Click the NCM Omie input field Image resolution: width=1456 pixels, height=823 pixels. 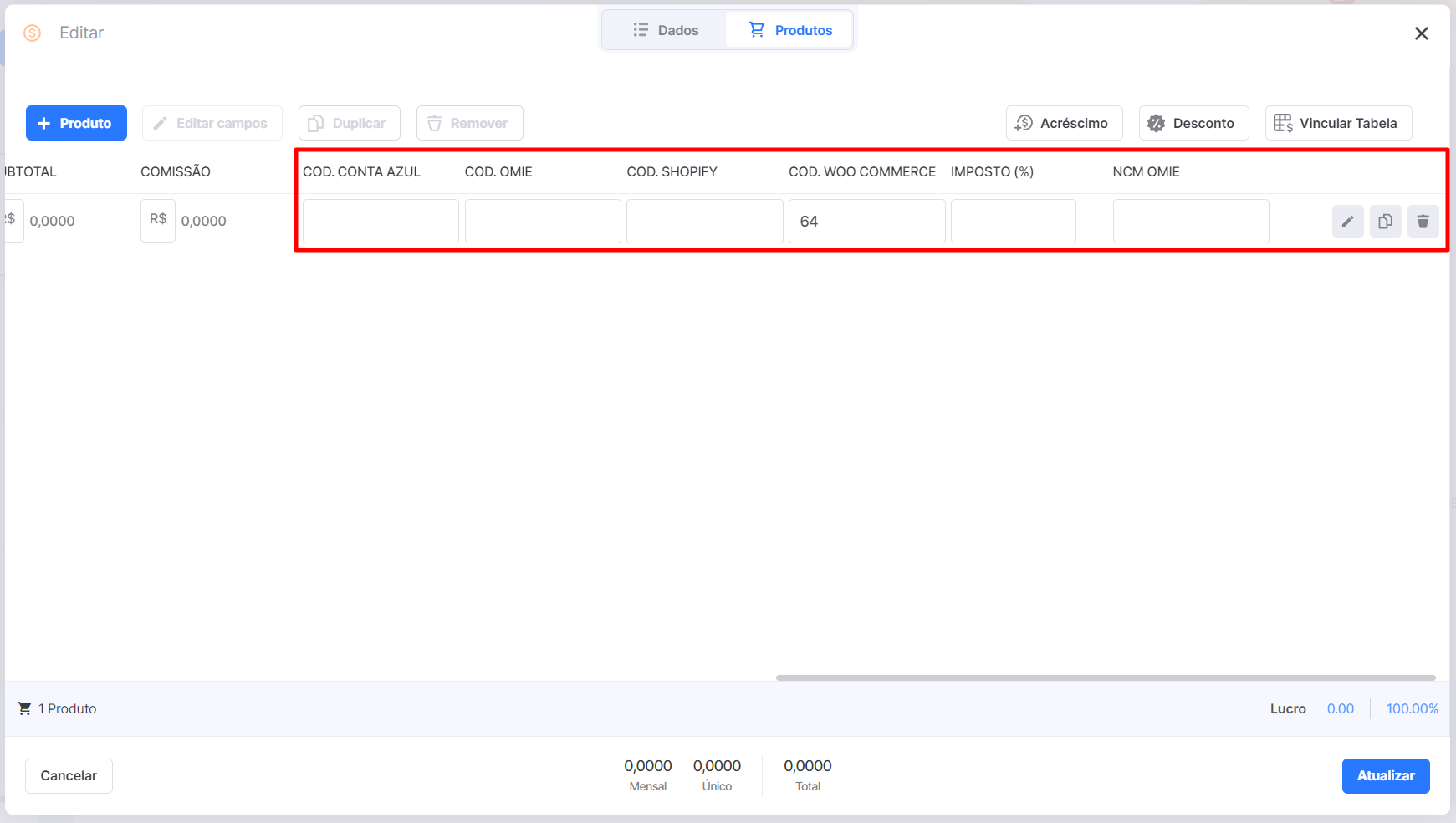[1191, 221]
